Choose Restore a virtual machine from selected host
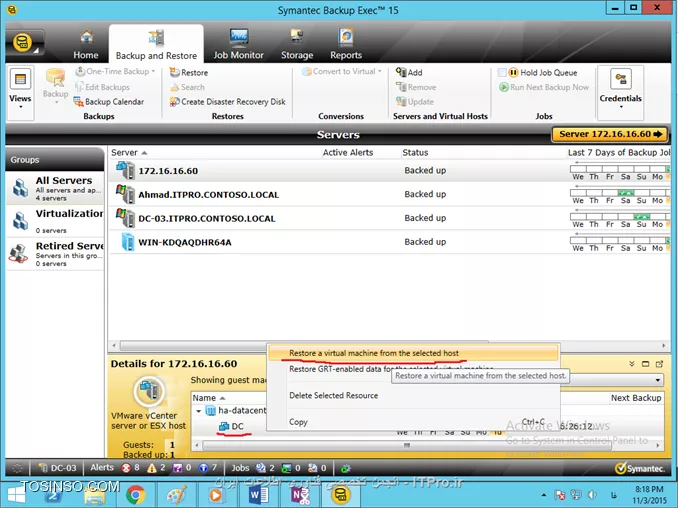Image resolution: width=678 pixels, height=508 pixels. click(x=413, y=353)
